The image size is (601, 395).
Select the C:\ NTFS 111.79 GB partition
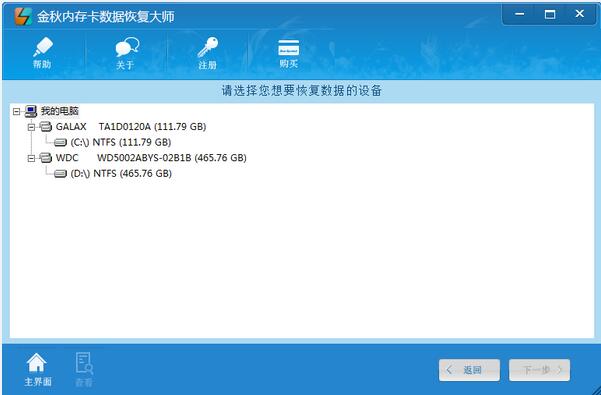pos(120,142)
